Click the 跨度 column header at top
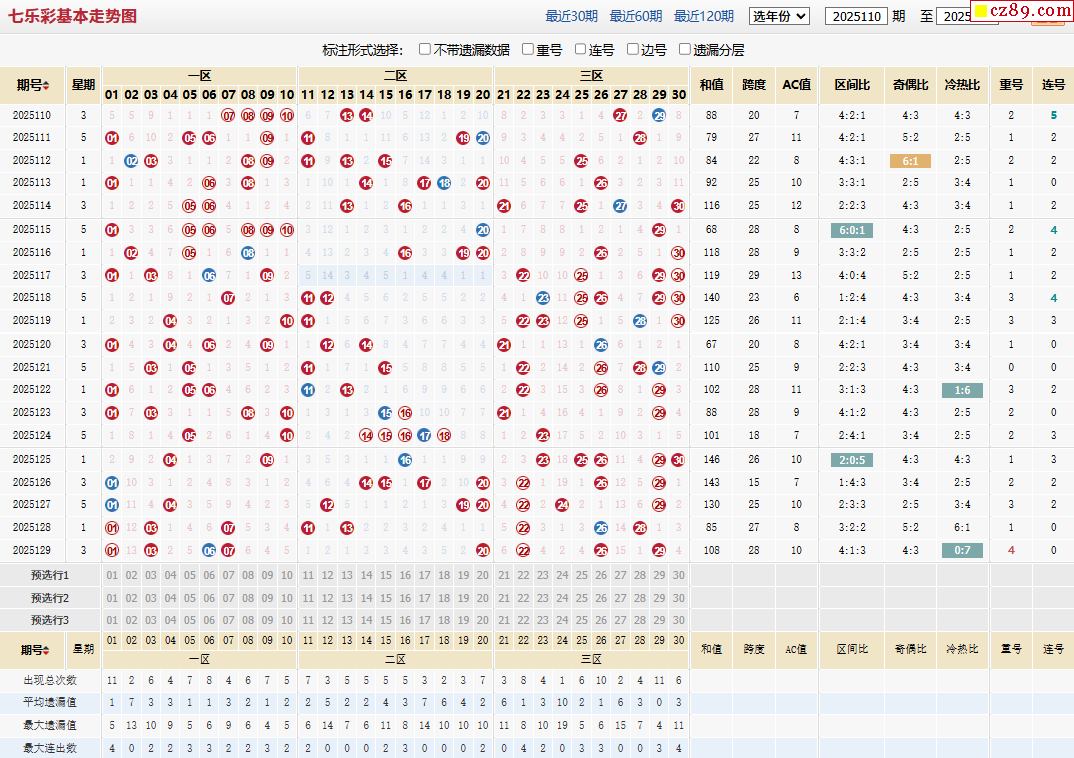The height and width of the screenshot is (758, 1074). 753,85
